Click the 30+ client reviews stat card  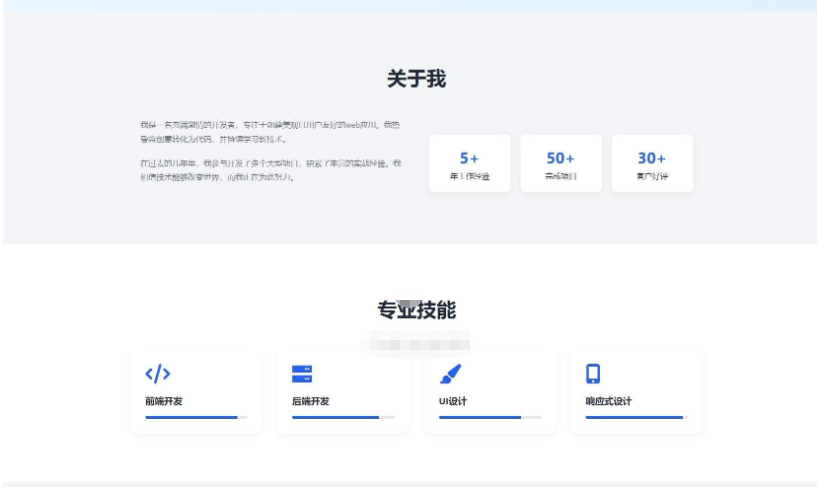[x=652, y=164]
